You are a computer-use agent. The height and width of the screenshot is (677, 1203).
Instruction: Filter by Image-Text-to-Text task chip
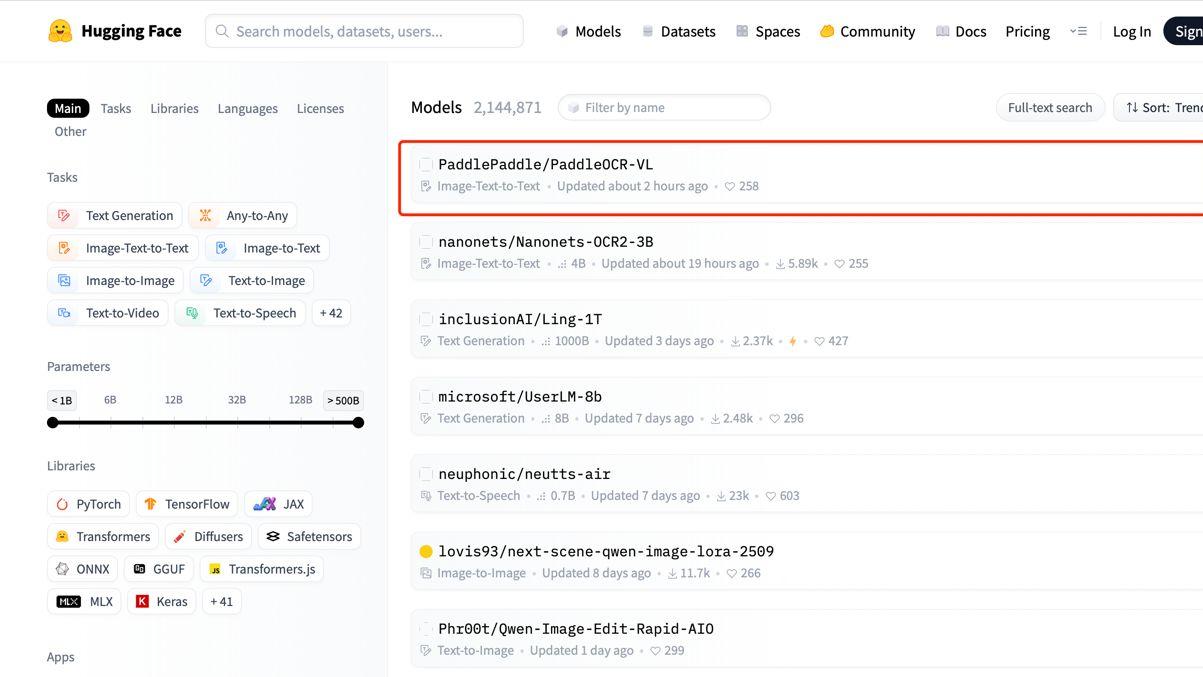point(123,248)
